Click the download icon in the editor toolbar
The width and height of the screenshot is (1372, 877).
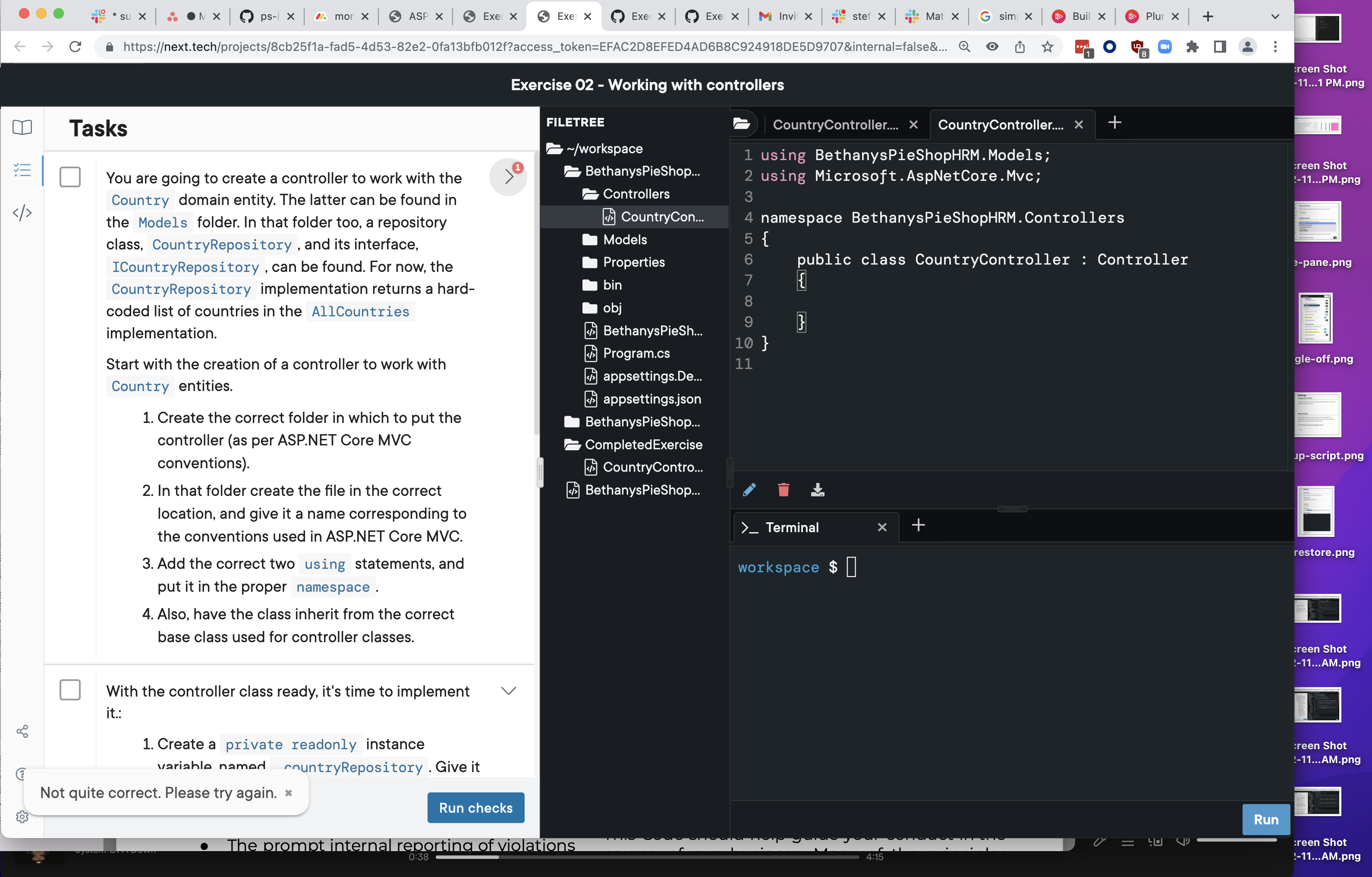(x=818, y=489)
